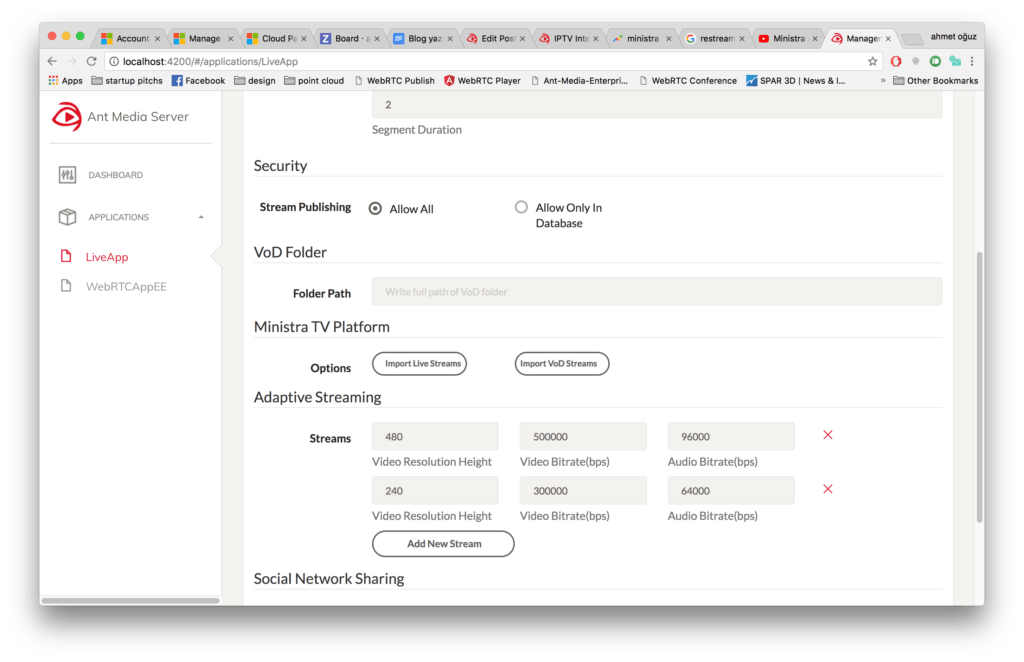Switch to the Account tab
This screenshot has width=1024, height=662.
131,39
